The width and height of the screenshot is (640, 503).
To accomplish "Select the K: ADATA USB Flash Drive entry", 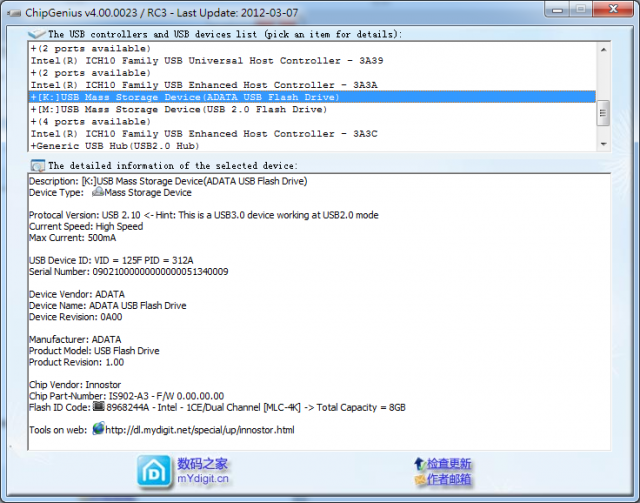I will (312, 97).
